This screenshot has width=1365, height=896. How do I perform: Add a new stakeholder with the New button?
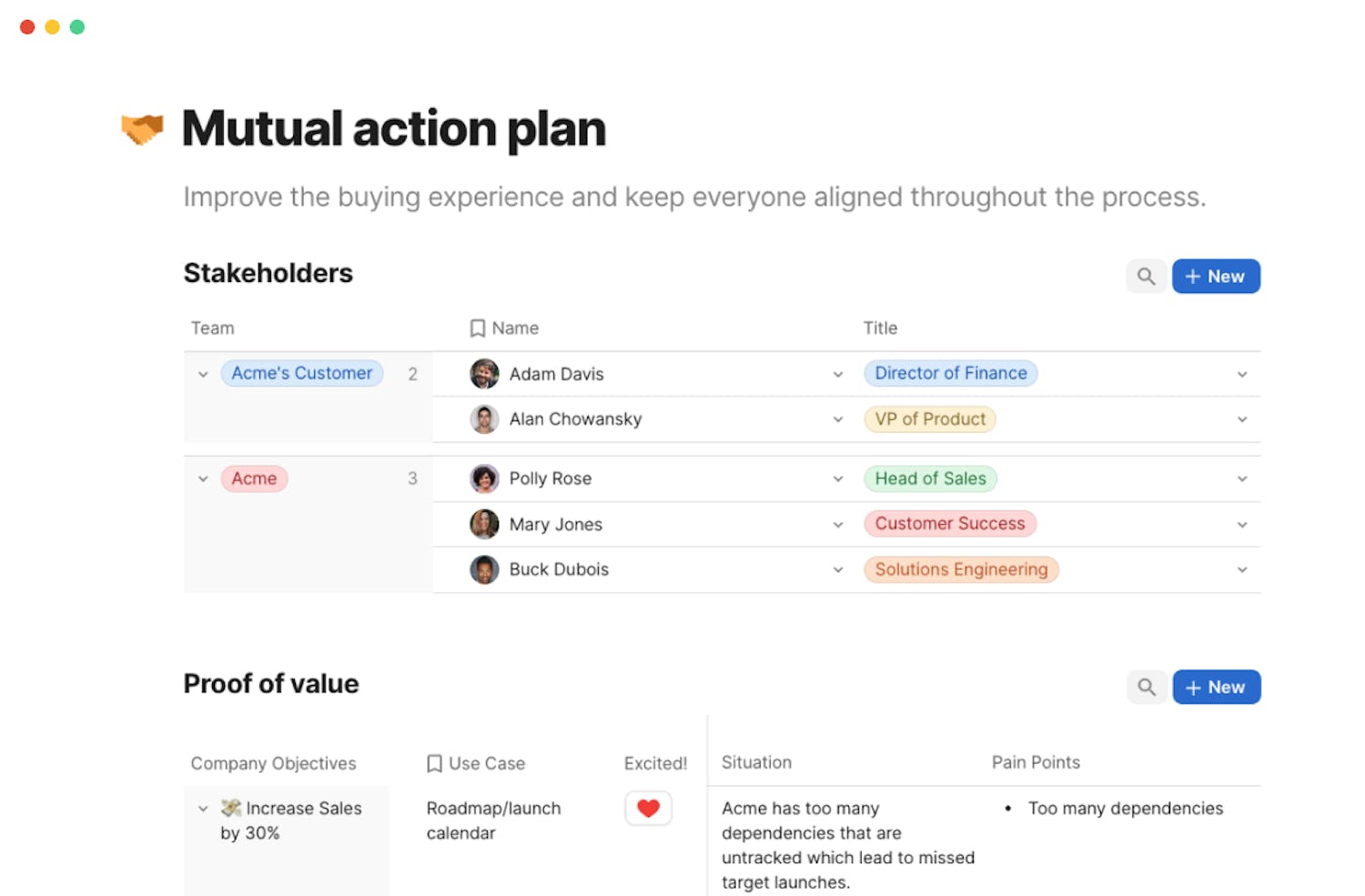[1215, 277]
